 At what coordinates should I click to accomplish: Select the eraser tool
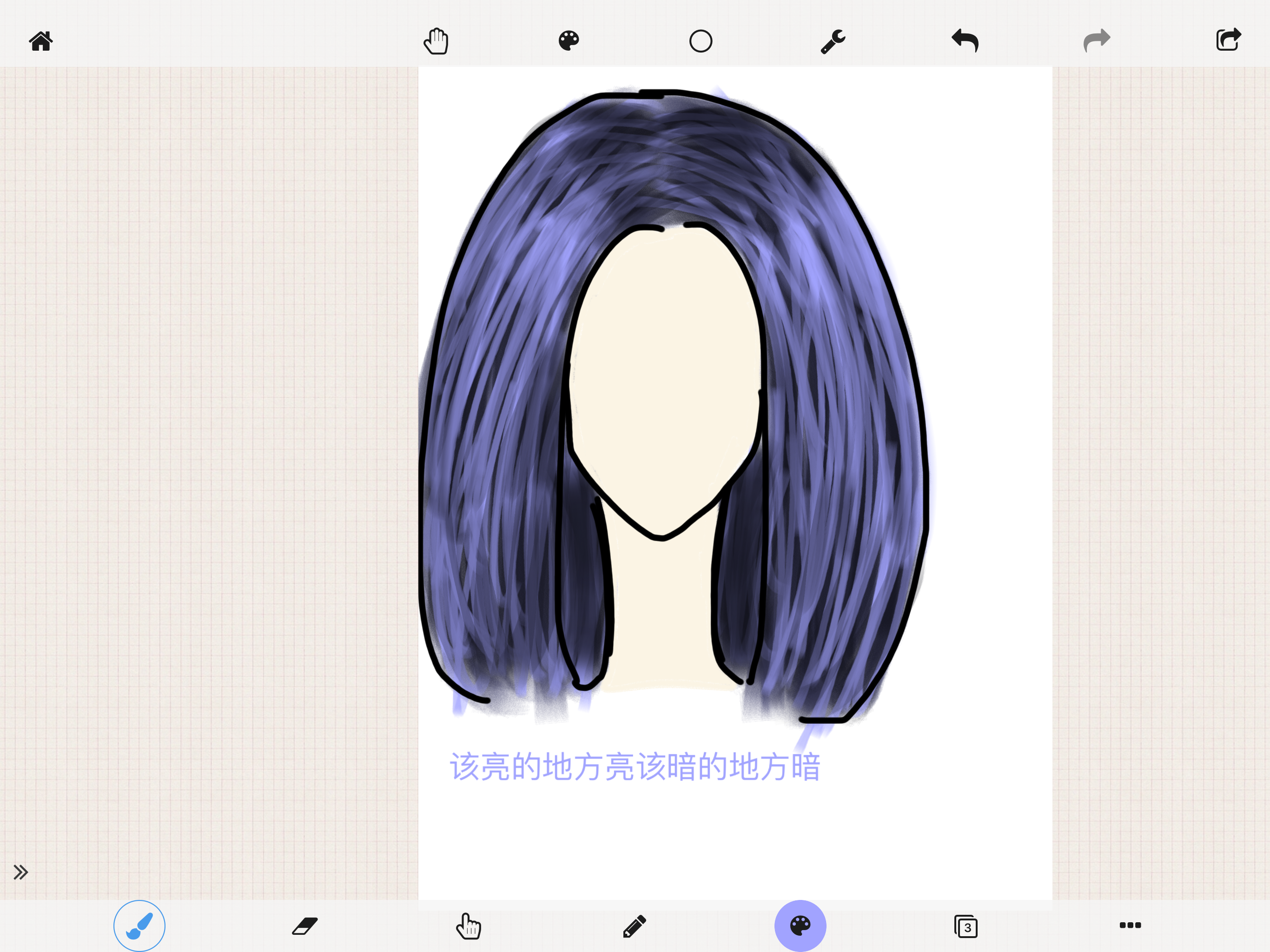click(x=305, y=926)
